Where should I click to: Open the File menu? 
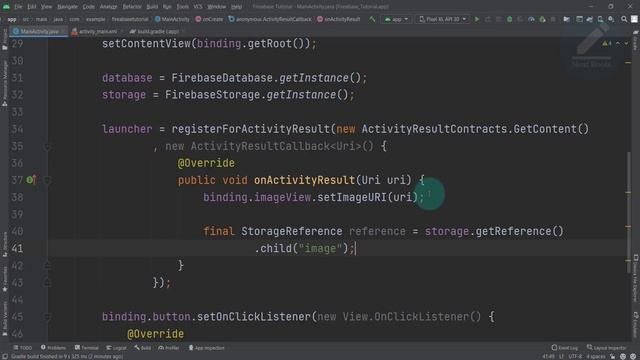pyautogui.click(x=18, y=7)
